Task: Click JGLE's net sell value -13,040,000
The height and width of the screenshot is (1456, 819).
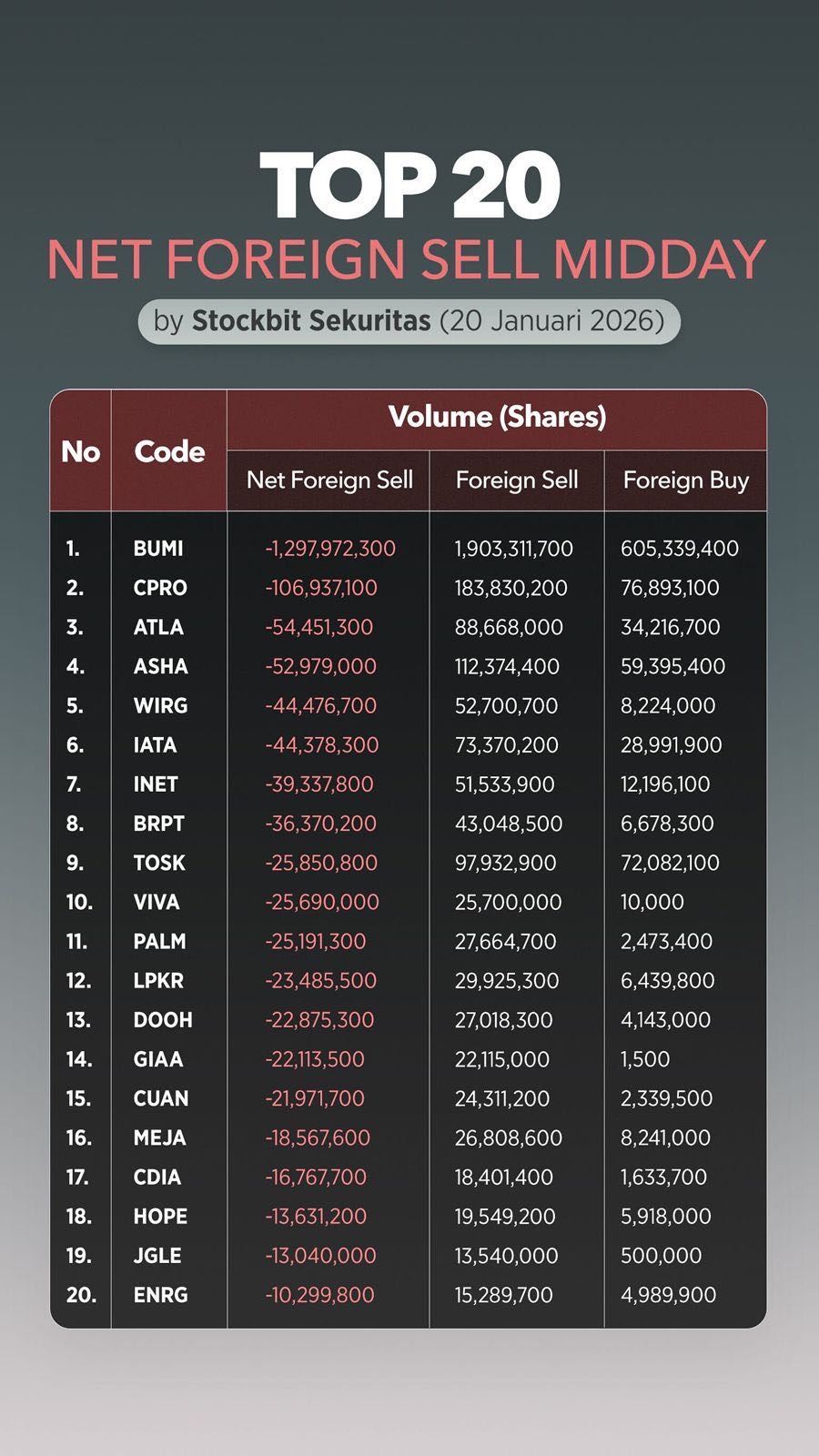Action: [320, 1256]
